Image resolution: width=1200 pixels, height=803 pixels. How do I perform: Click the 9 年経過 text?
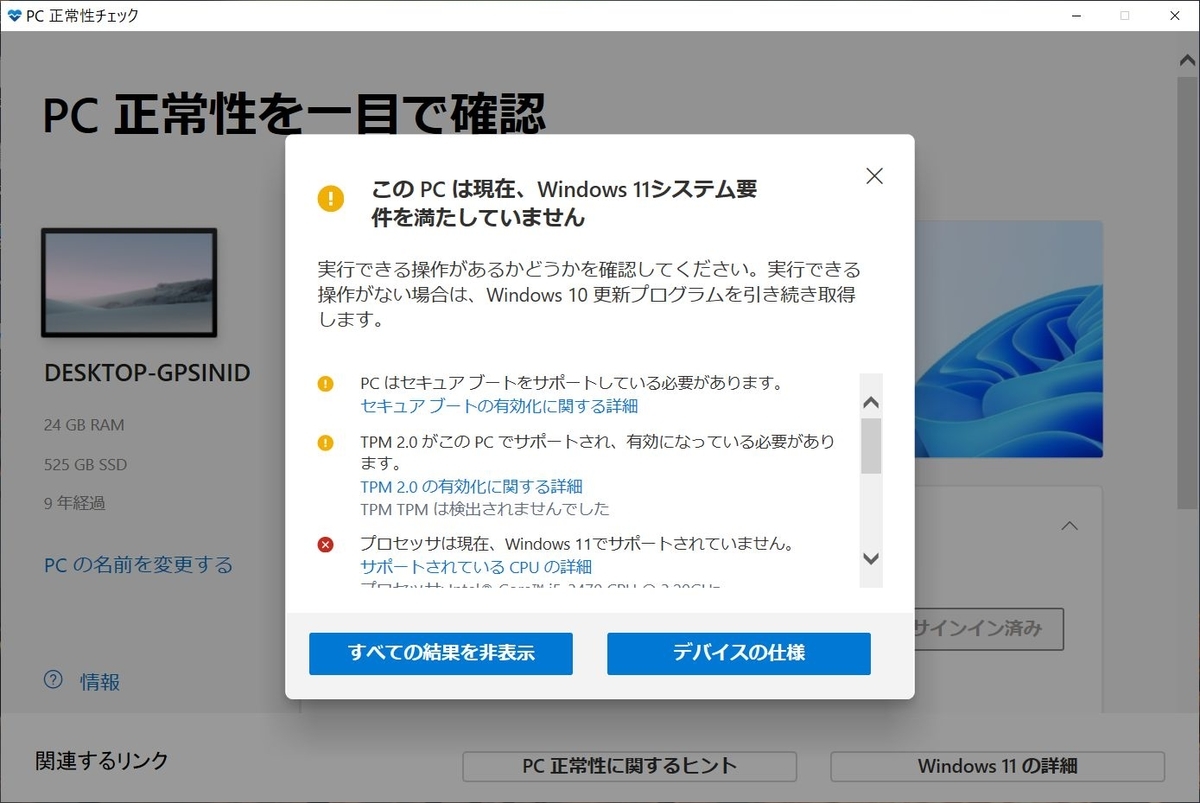tap(74, 503)
